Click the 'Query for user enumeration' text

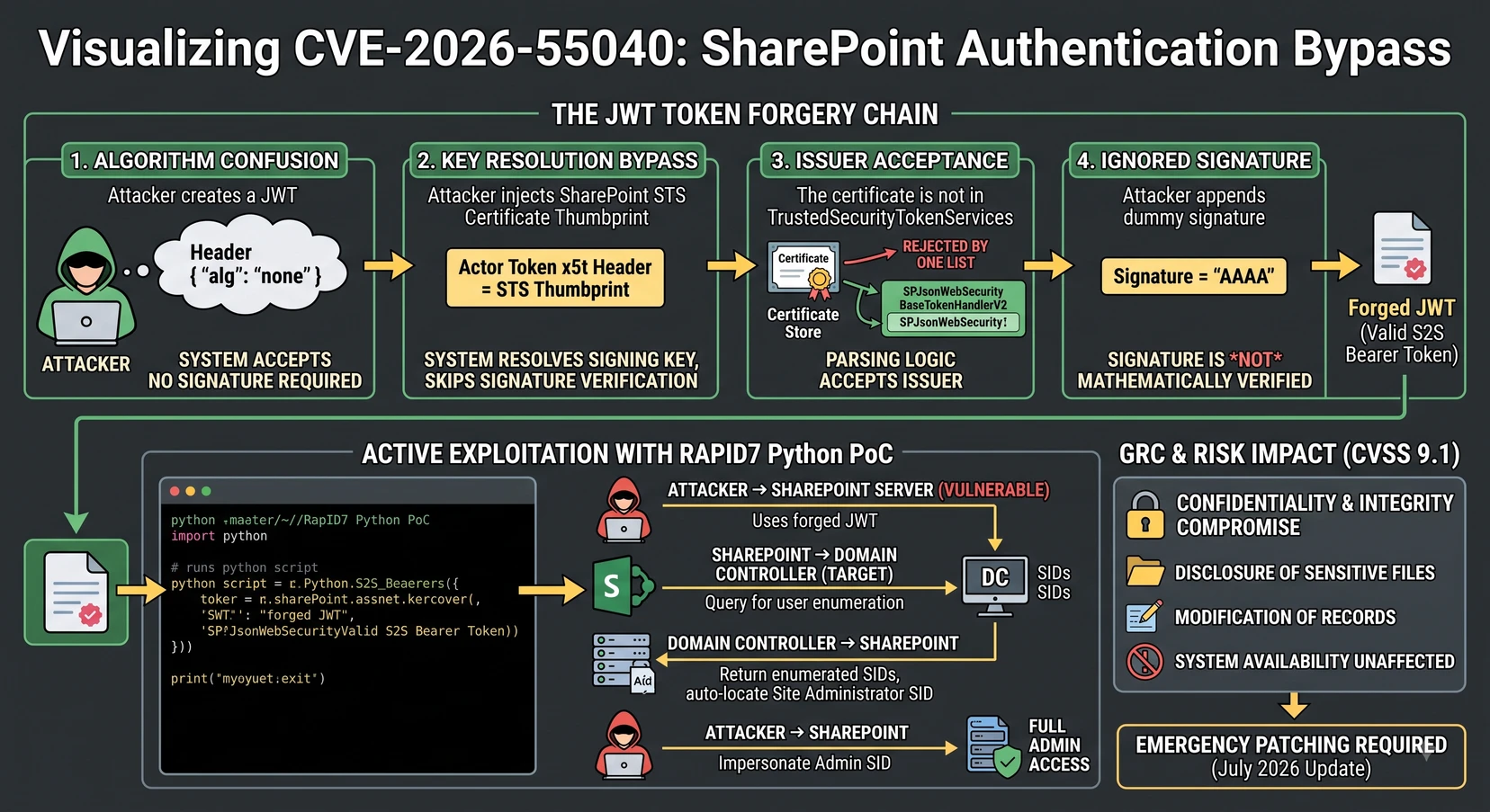click(804, 602)
